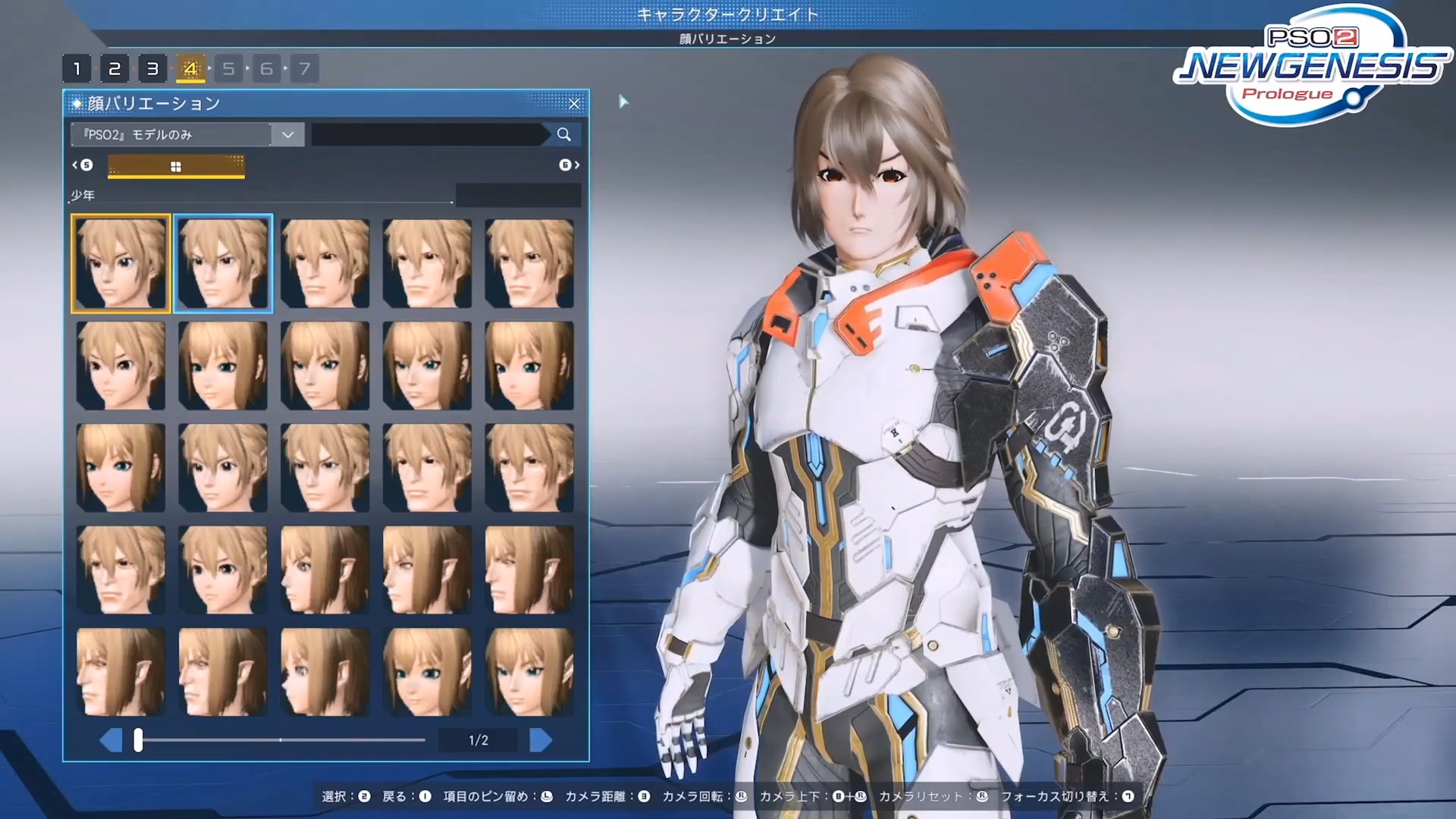Switch to previous category with left arrow
The height and width of the screenshot is (819, 1456).
click(x=82, y=165)
